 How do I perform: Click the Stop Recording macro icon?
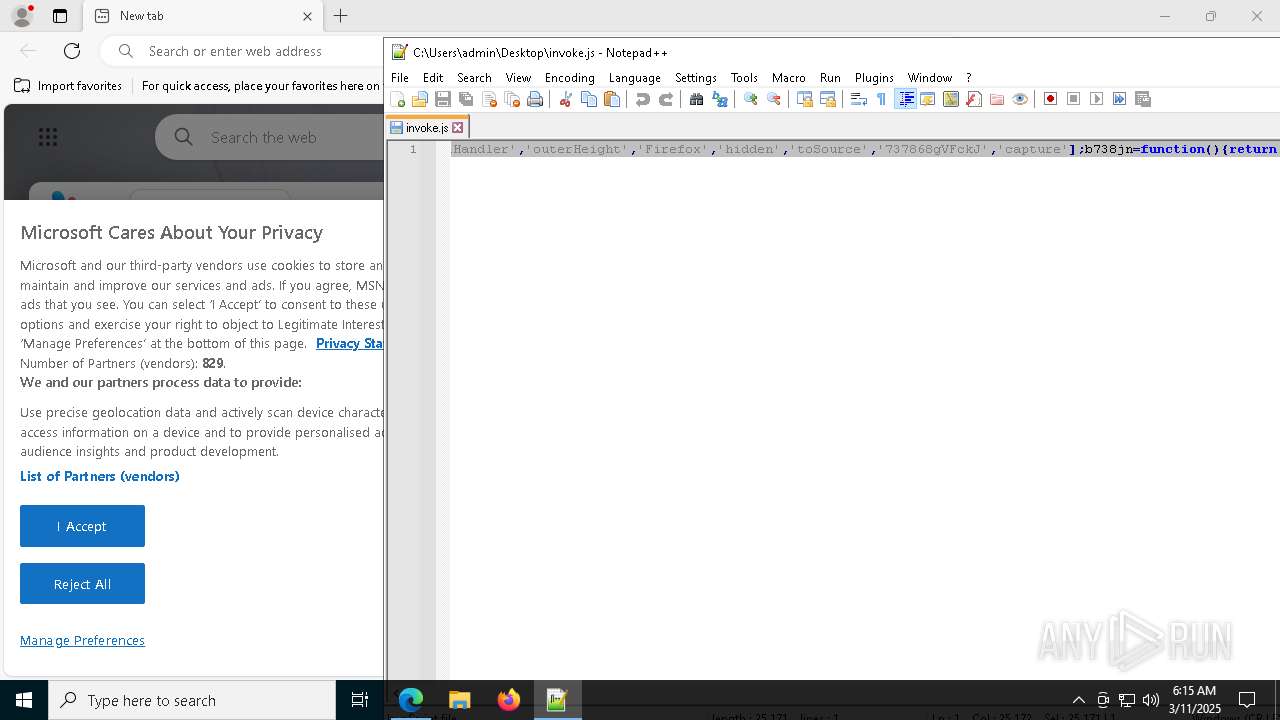[x=1073, y=99]
